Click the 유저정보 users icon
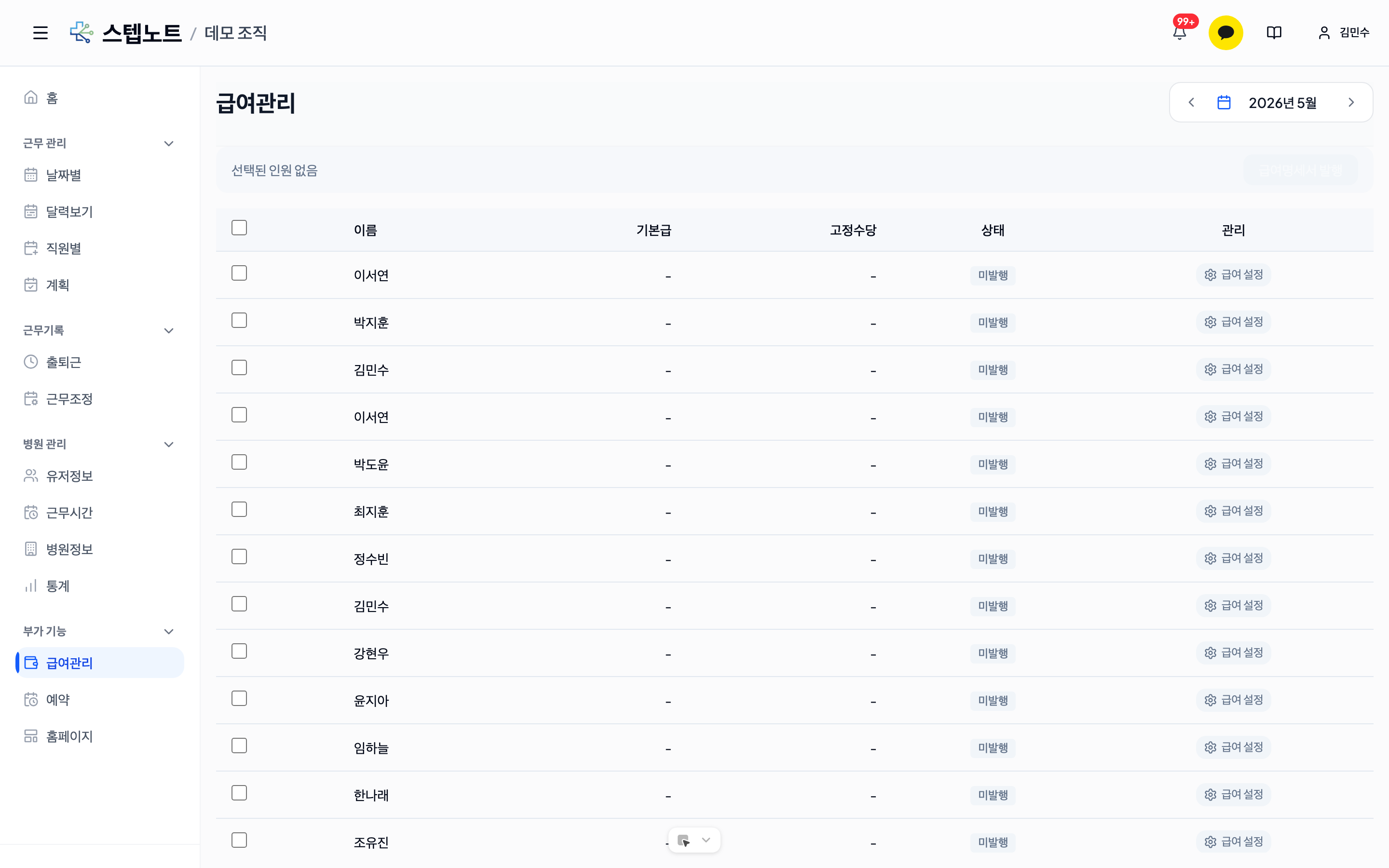Viewport: 1389px width, 868px height. coord(31,475)
